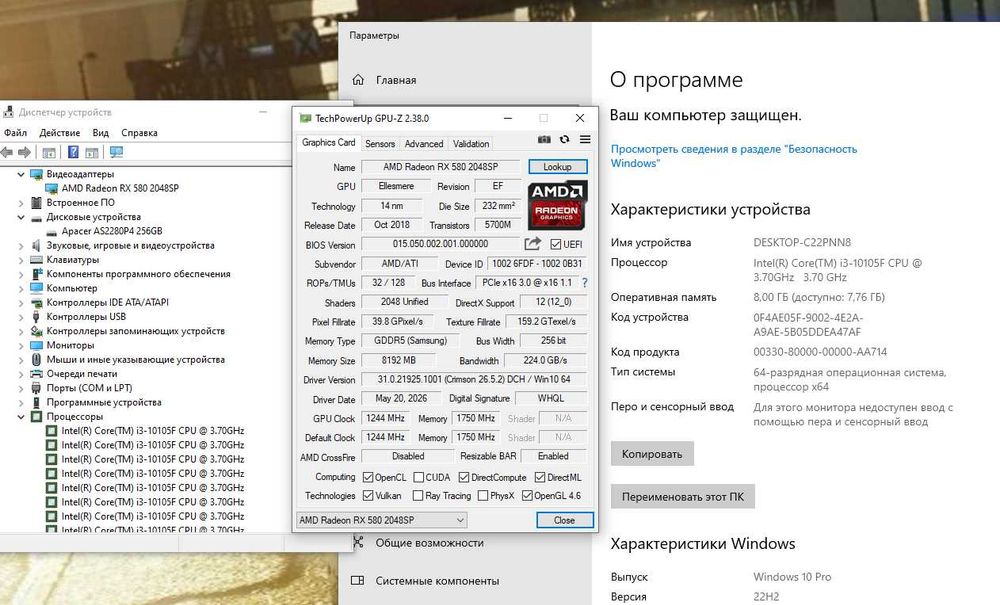Click the BIOS Version field

point(440,244)
